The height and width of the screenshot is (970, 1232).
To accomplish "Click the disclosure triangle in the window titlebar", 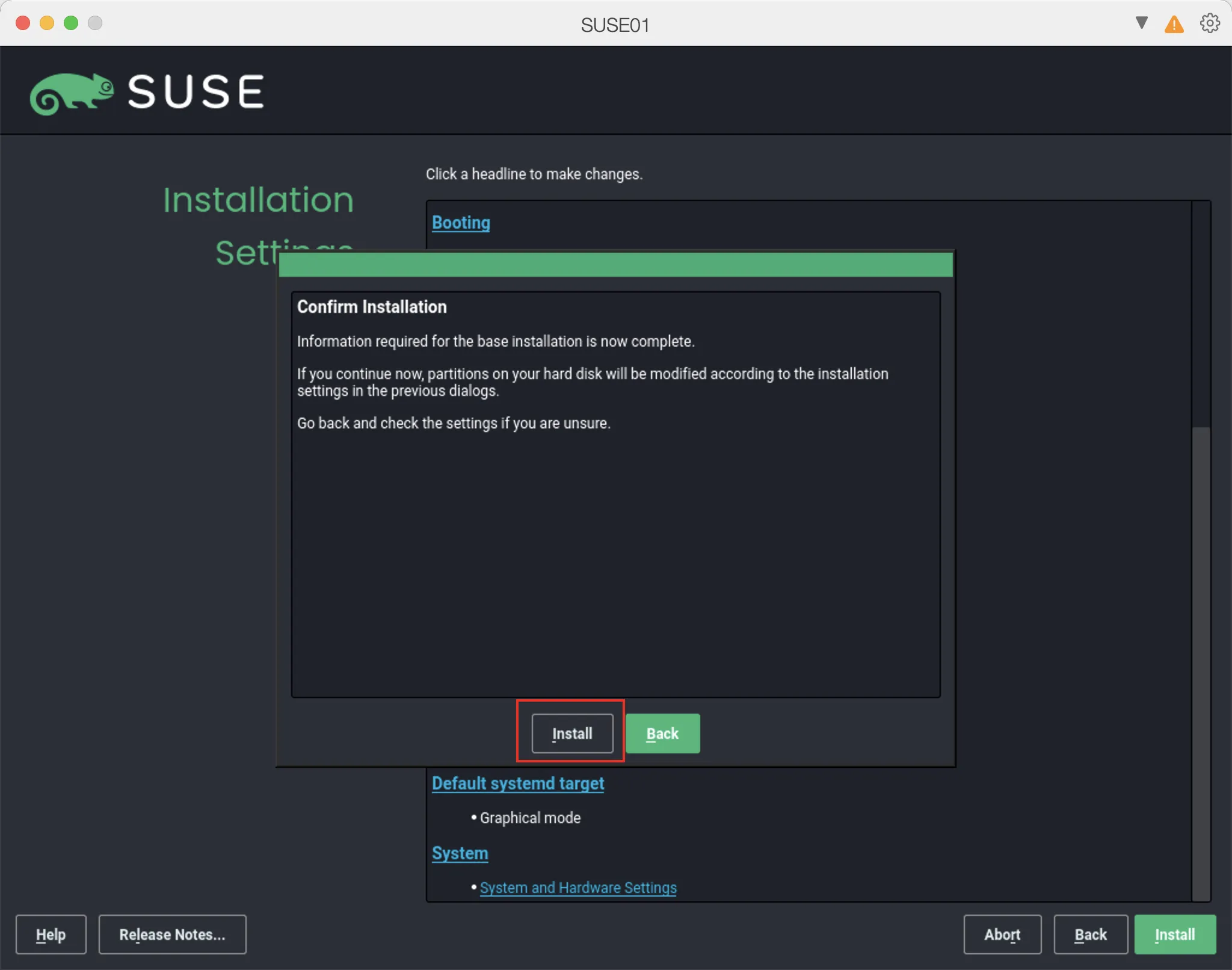I will [x=1140, y=23].
